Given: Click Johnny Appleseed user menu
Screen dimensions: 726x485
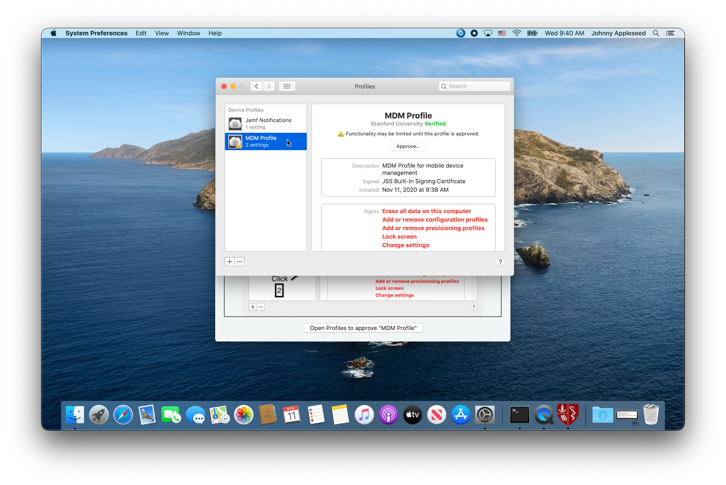Looking at the screenshot, I should point(618,33).
